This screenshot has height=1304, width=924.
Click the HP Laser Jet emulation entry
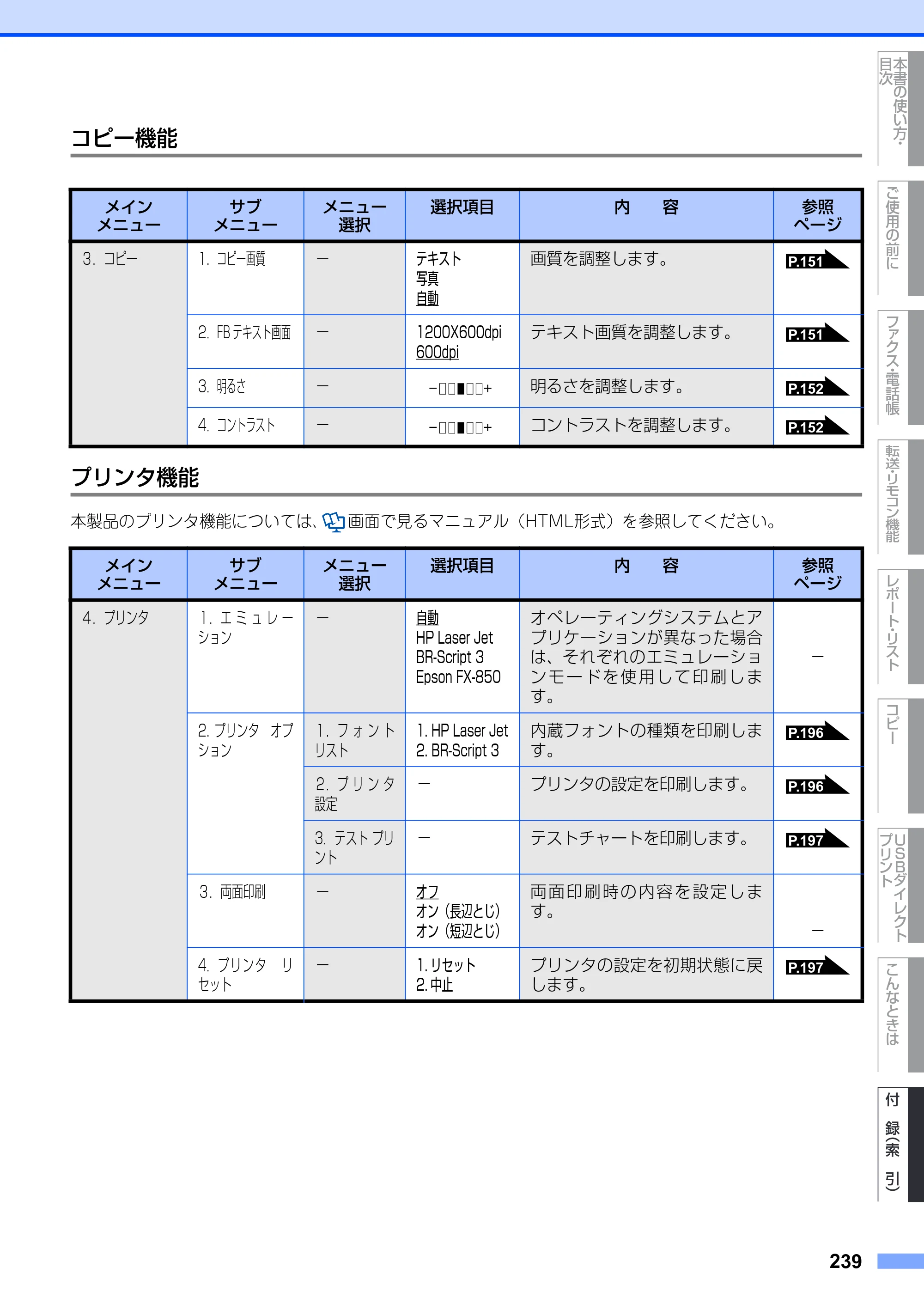coord(454,637)
